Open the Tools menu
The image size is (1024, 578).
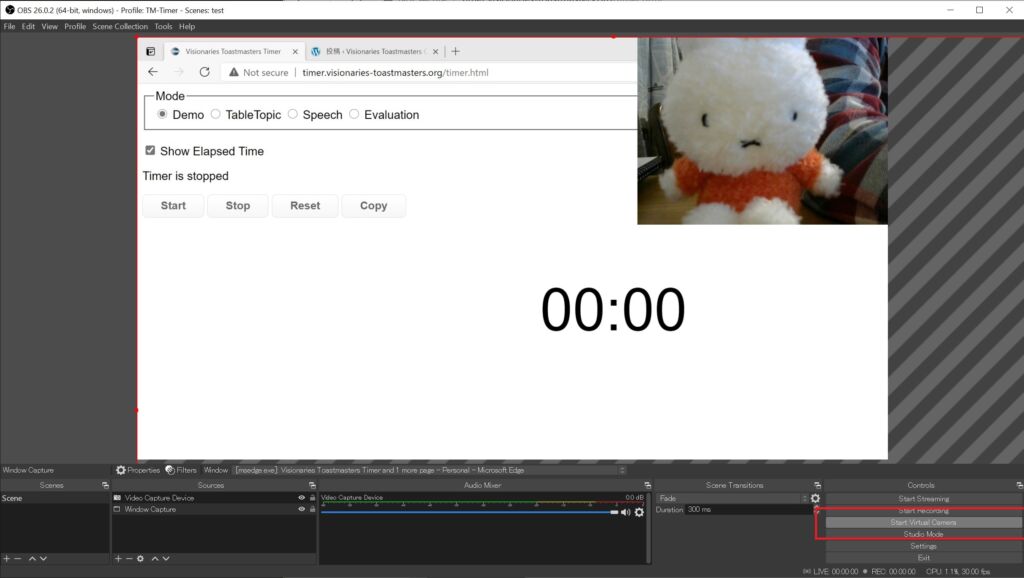pos(163,27)
